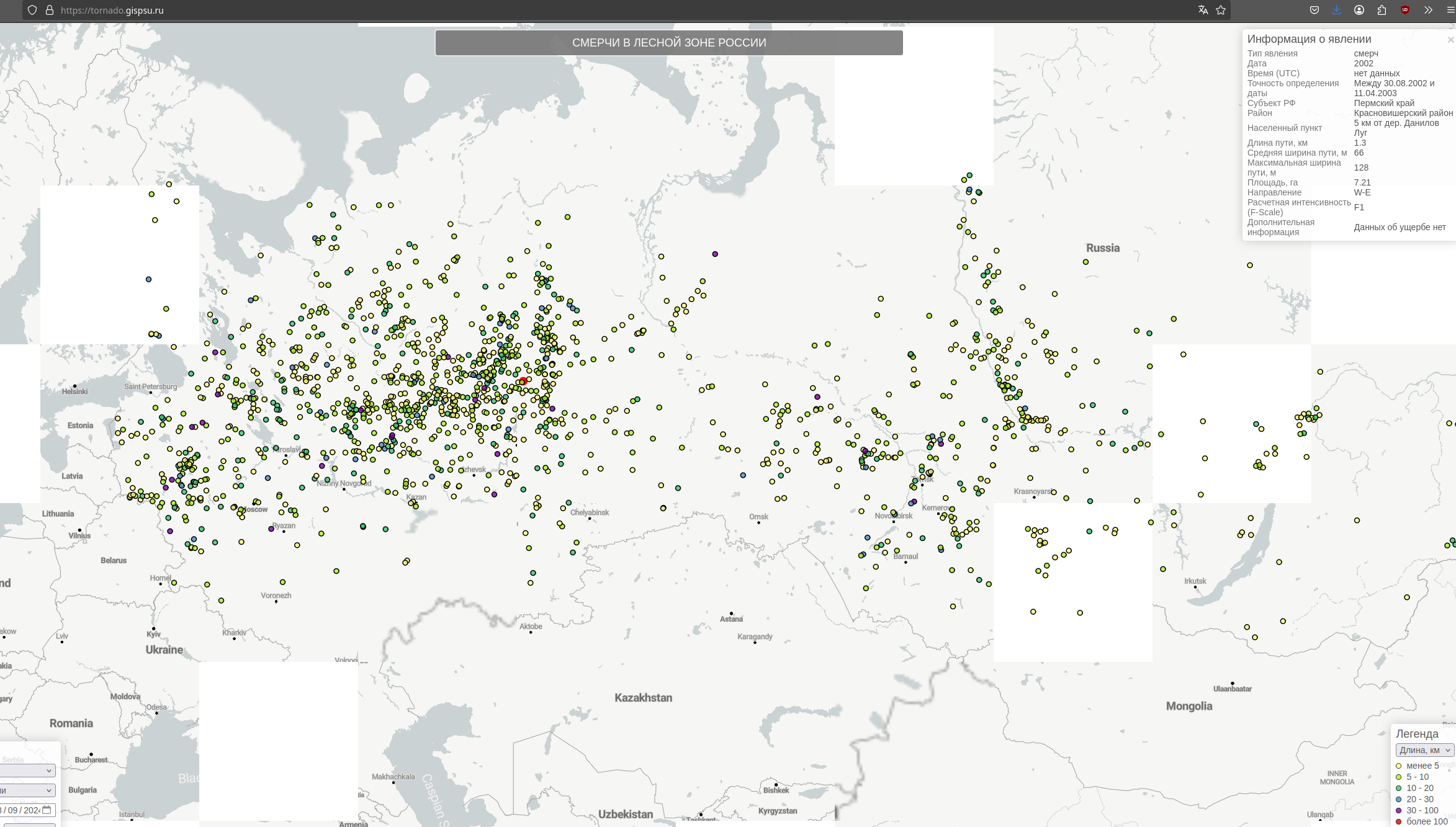Click the lime '5 - 10' legend swatch

(x=1399, y=777)
